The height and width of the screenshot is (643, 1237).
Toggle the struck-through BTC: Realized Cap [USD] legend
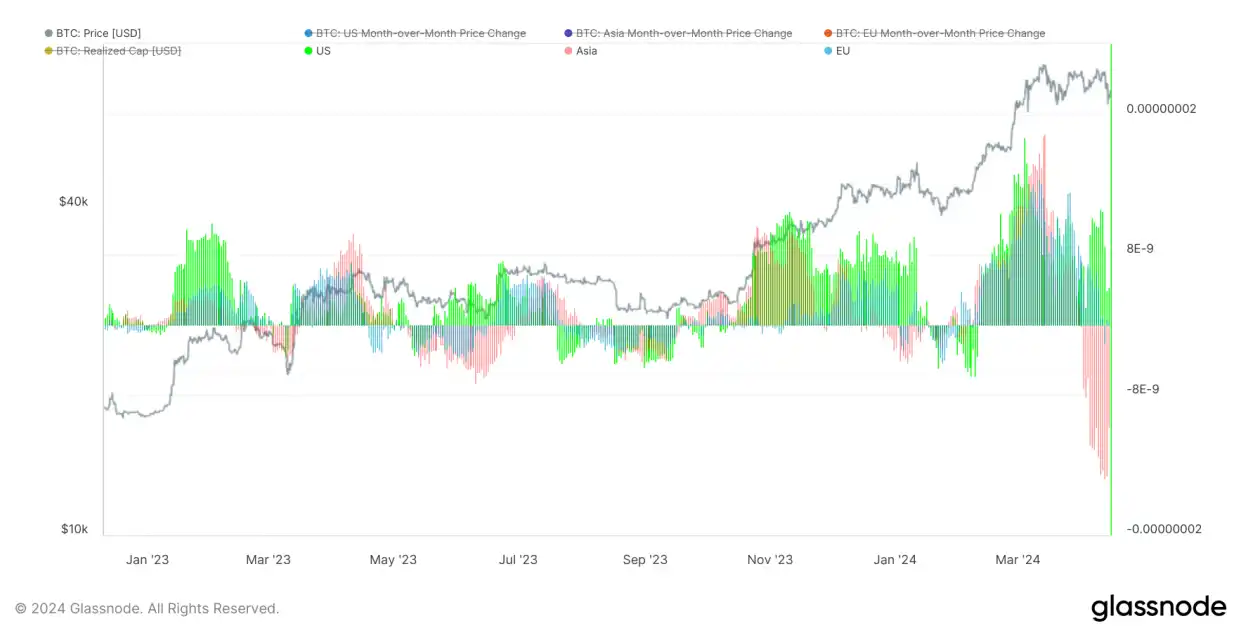118,51
